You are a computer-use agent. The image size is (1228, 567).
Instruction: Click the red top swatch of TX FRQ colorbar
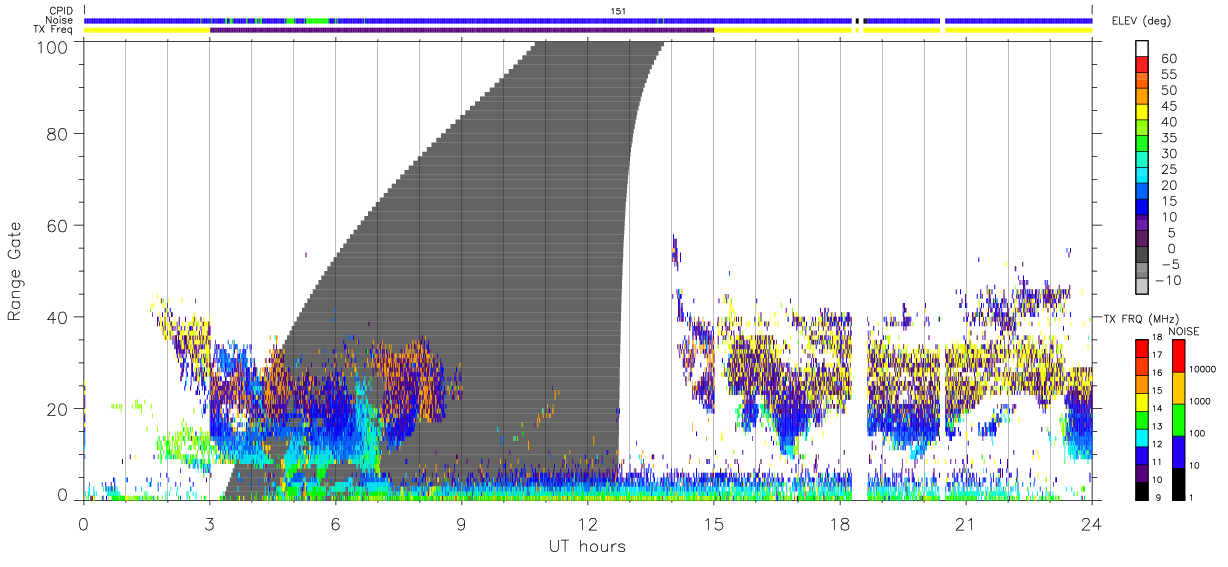pyautogui.click(x=1143, y=349)
